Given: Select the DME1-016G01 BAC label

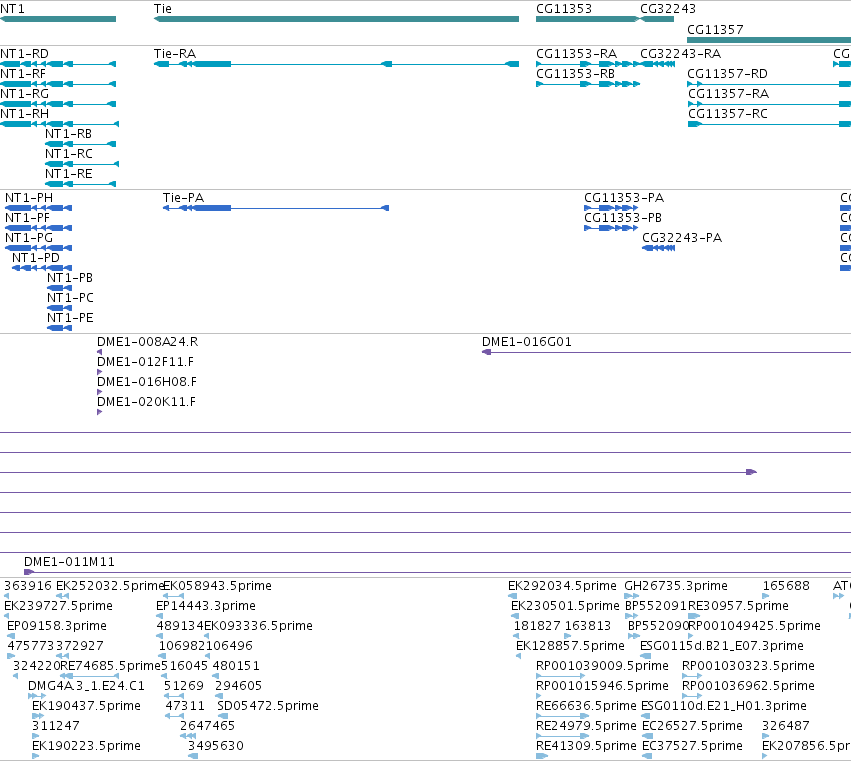Looking at the screenshot, I should pos(527,342).
